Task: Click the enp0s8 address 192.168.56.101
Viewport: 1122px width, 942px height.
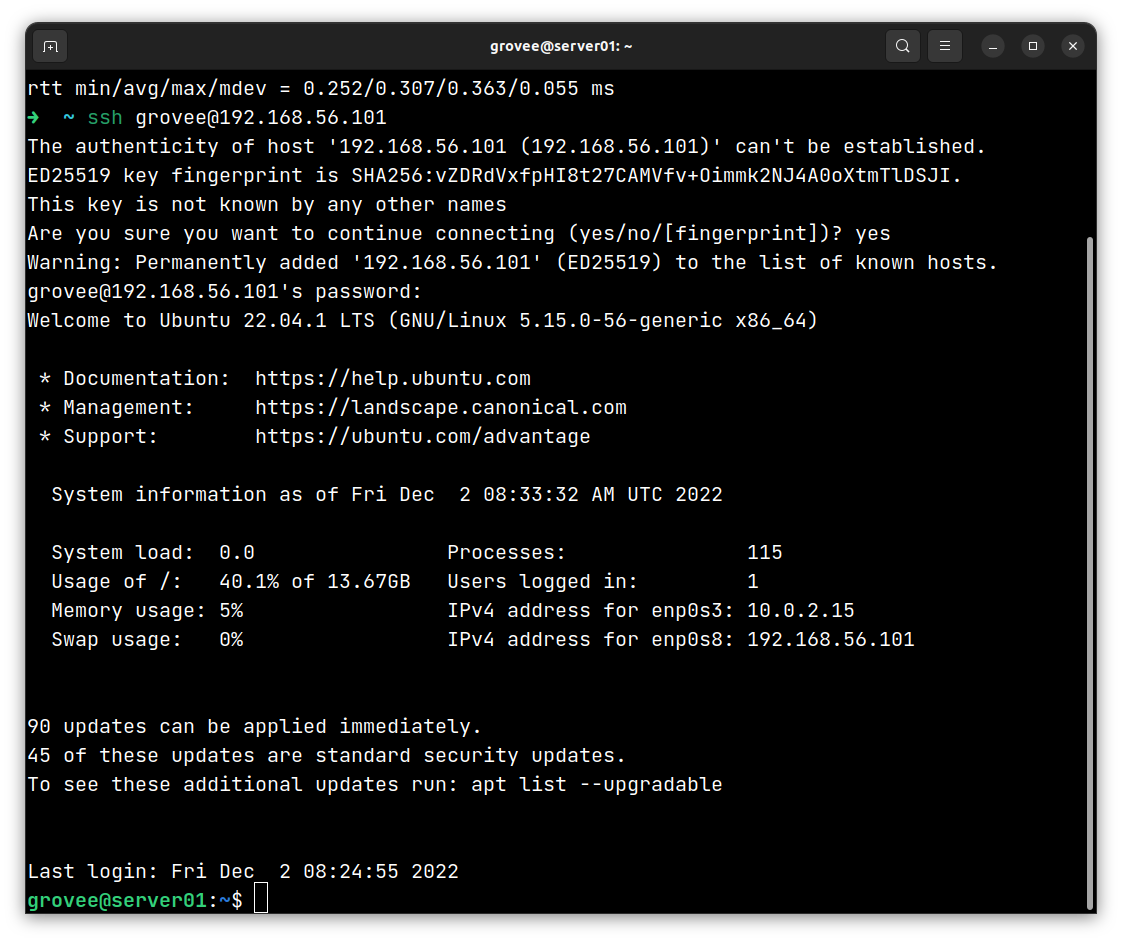Action: pyautogui.click(x=831, y=640)
